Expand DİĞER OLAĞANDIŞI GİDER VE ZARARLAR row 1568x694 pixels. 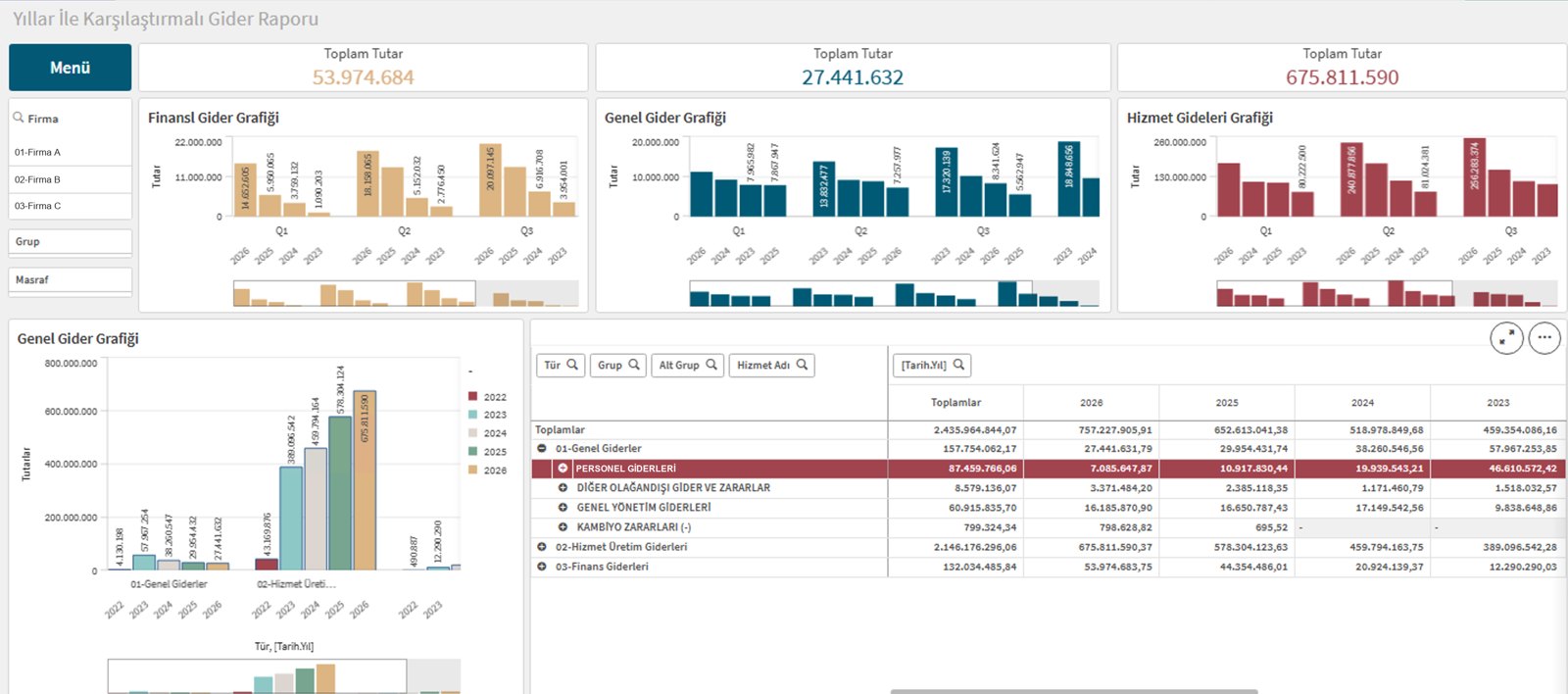(563, 487)
